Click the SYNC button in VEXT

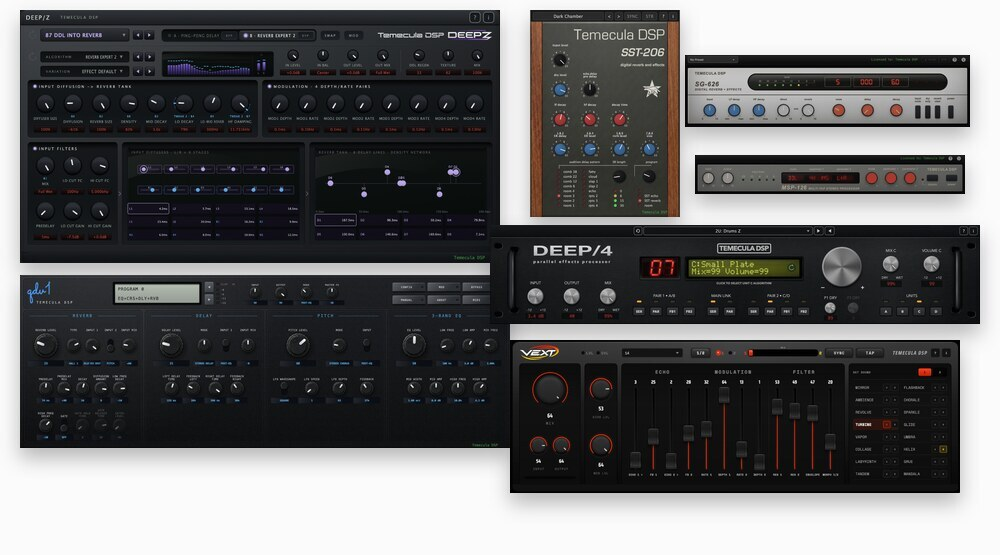pyautogui.click(x=839, y=353)
